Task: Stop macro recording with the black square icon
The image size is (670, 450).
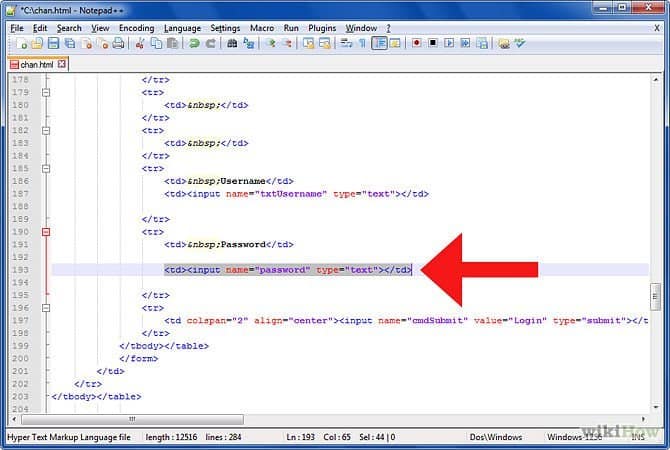Action: 433,43
